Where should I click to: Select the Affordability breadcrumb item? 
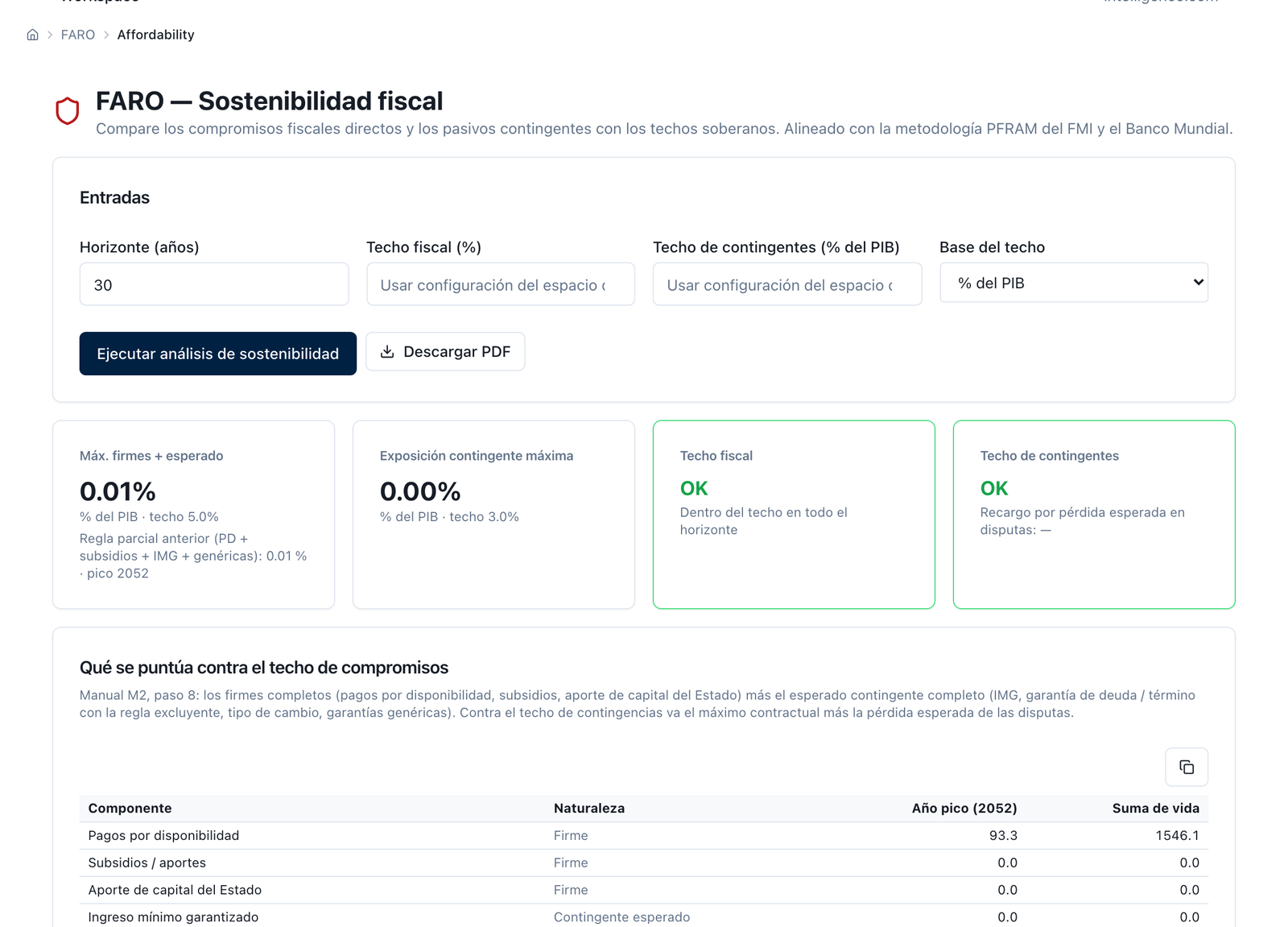[x=156, y=35]
